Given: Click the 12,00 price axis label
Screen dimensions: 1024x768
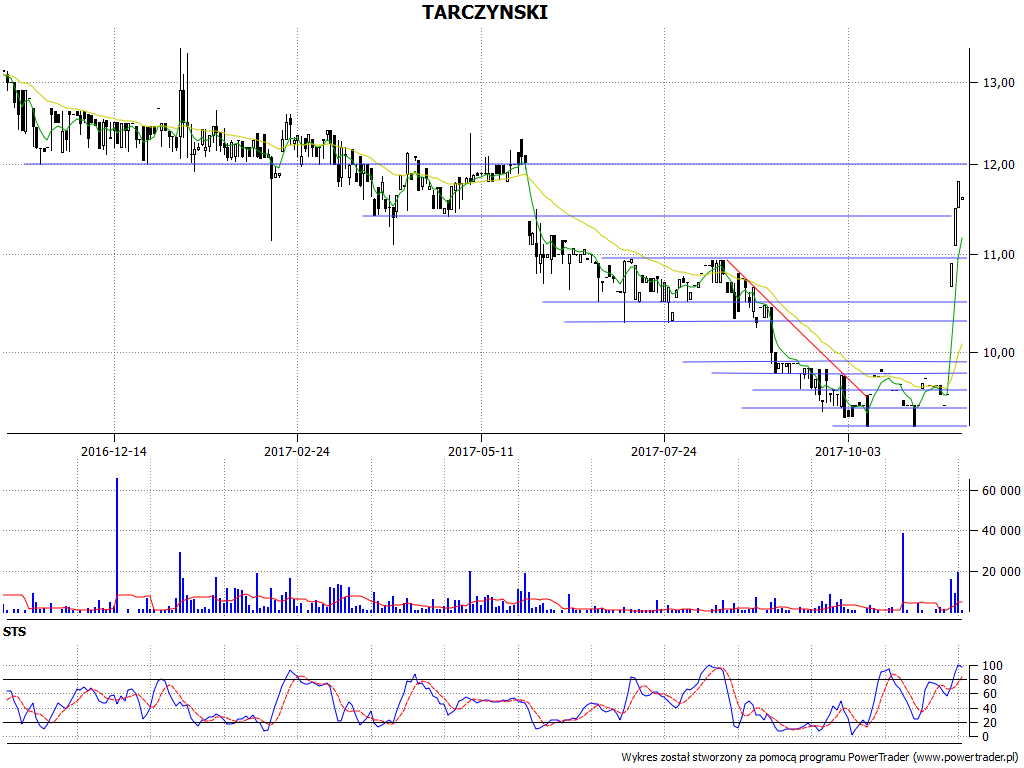Looking at the screenshot, I should pos(999,165).
